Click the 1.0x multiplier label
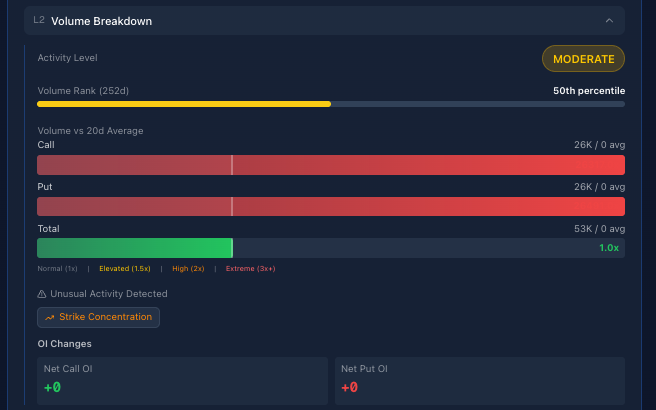 click(x=608, y=248)
